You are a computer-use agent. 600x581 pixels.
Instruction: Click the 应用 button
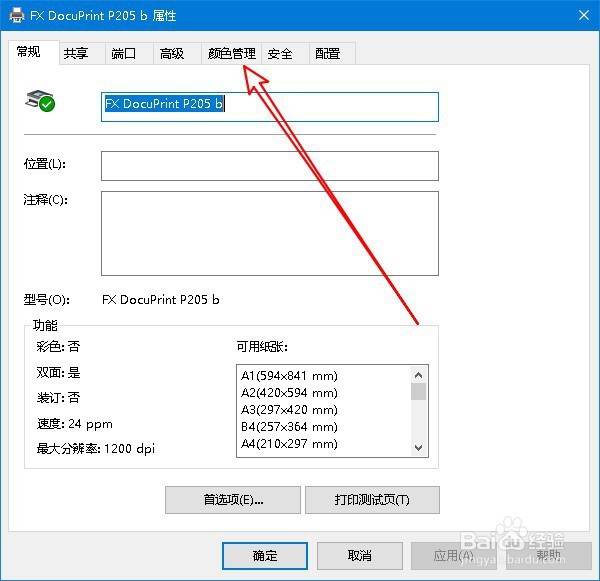454,556
